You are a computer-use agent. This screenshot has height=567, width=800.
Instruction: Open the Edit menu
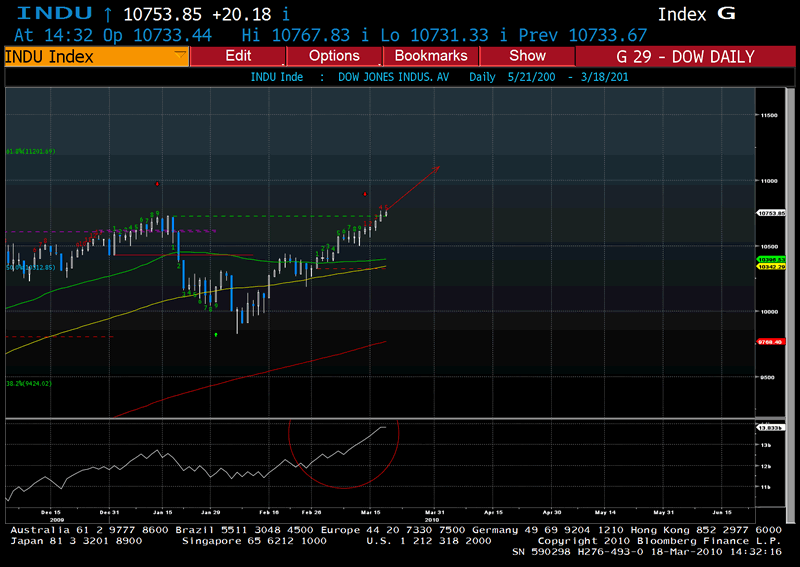point(238,56)
